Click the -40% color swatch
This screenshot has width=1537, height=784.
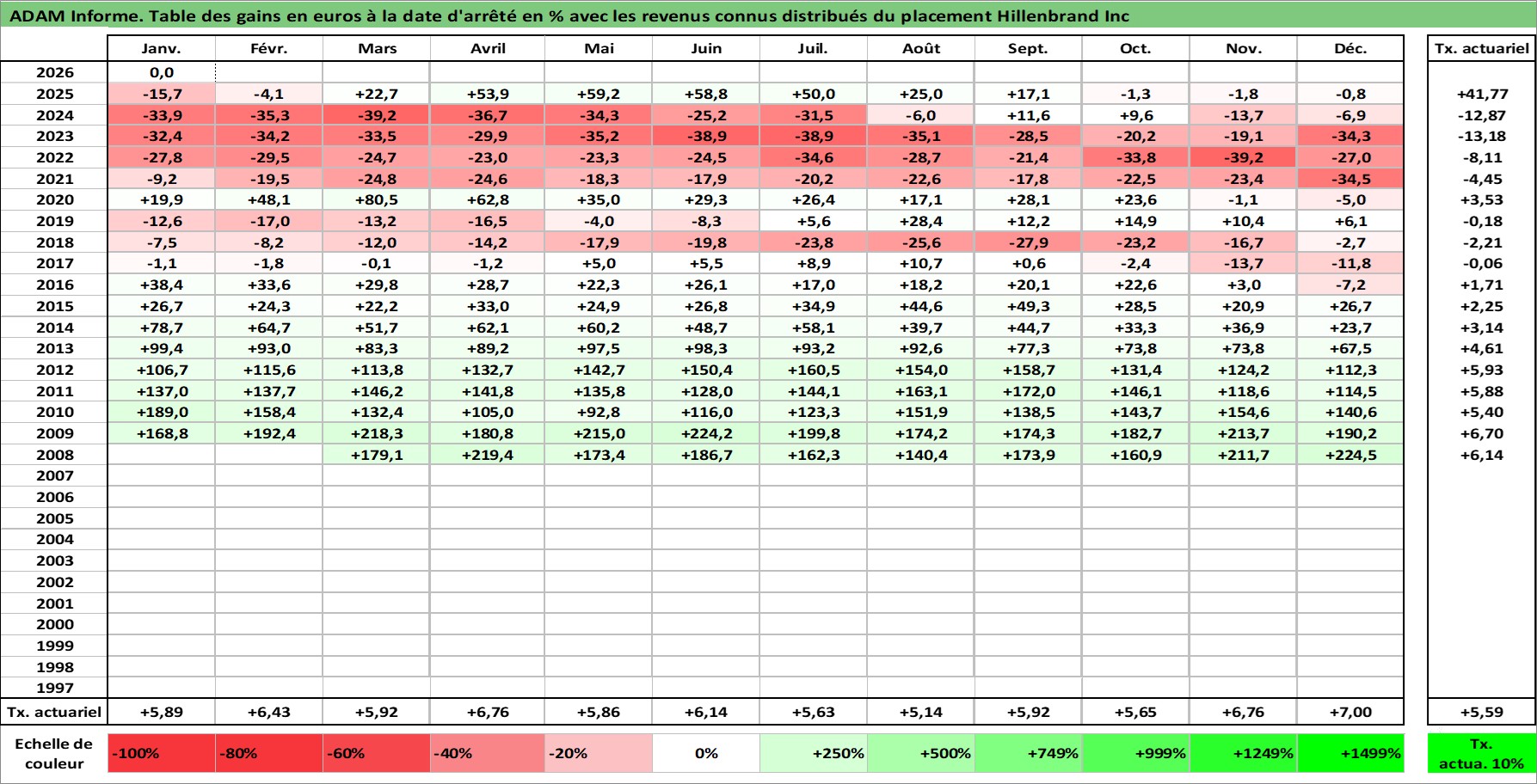(x=488, y=753)
